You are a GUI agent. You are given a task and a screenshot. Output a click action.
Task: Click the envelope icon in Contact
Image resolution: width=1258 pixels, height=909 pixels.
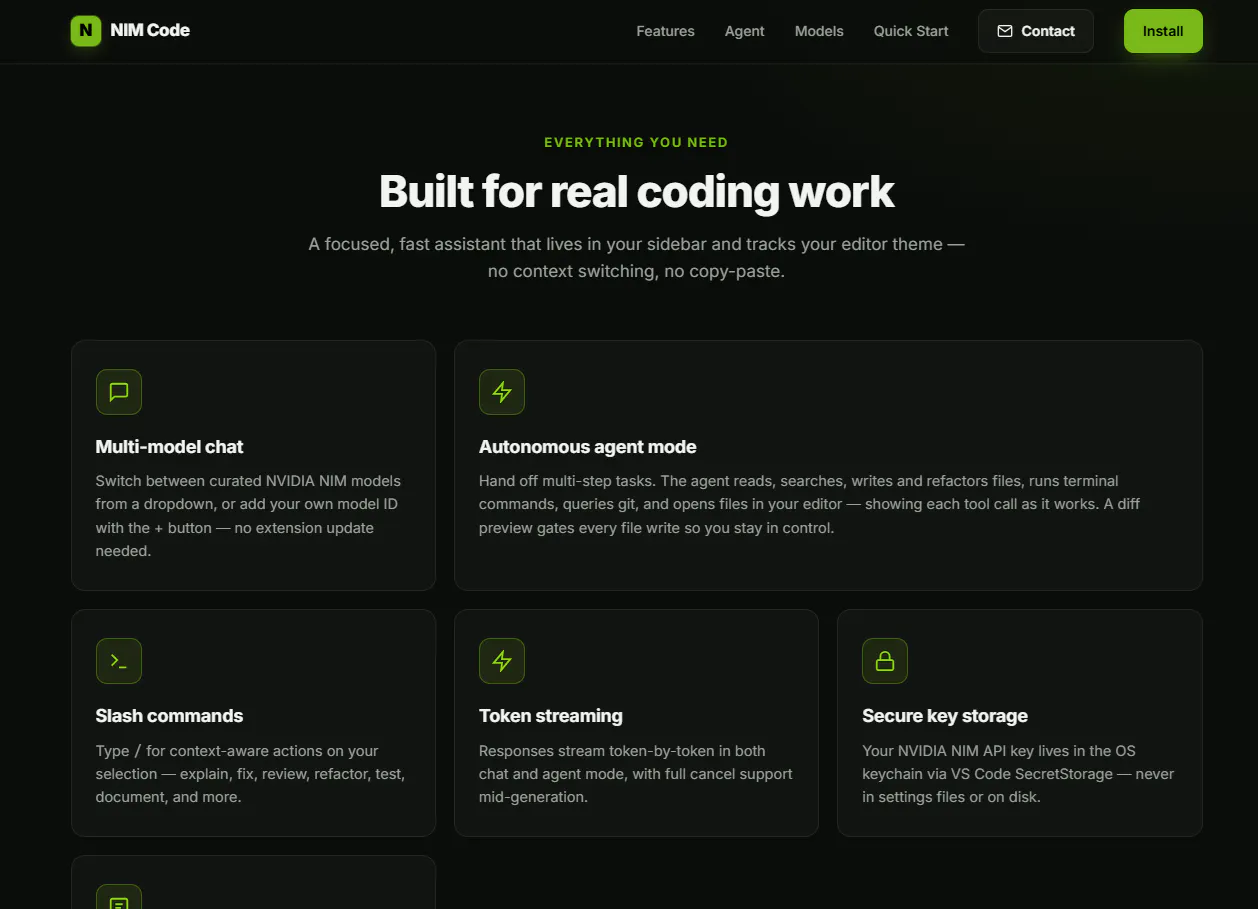click(x=1005, y=31)
